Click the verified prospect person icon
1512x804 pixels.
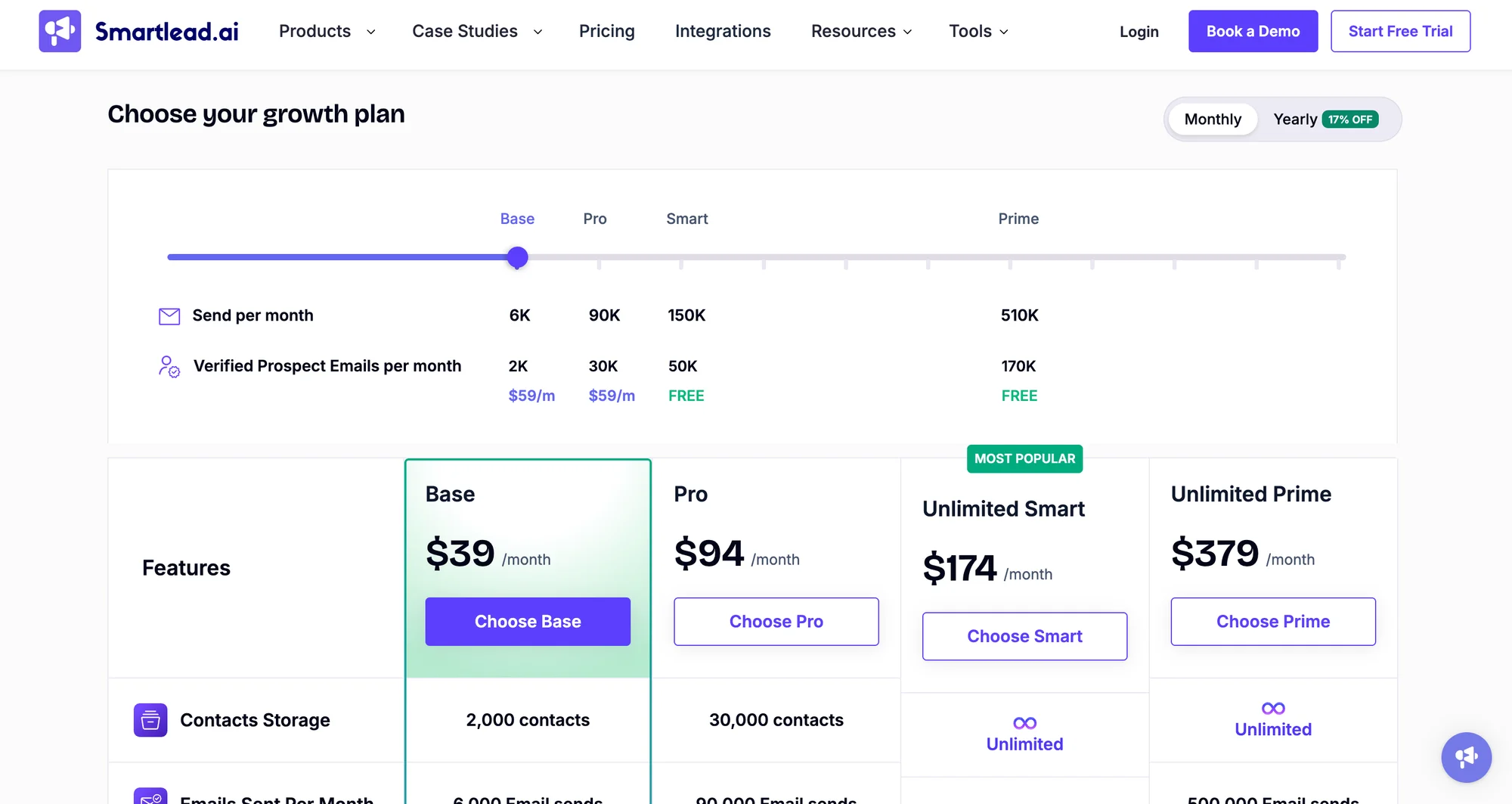click(x=169, y=367)
